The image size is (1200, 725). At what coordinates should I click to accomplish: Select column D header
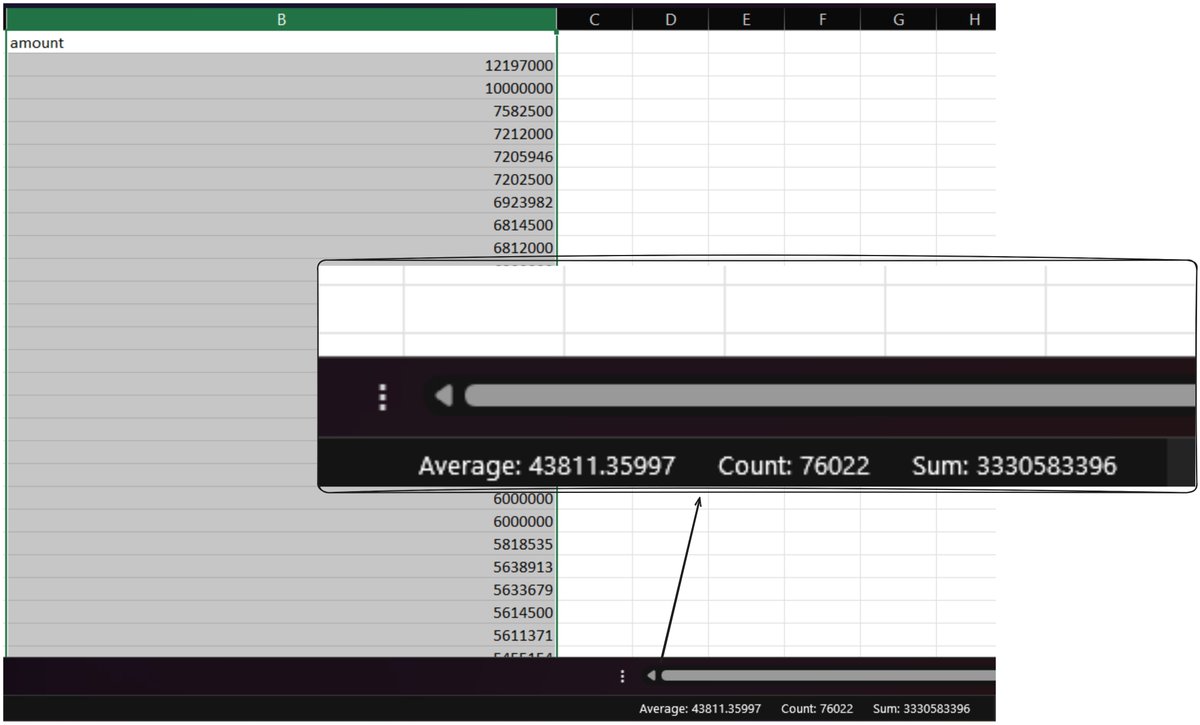(x=670, y=18)
